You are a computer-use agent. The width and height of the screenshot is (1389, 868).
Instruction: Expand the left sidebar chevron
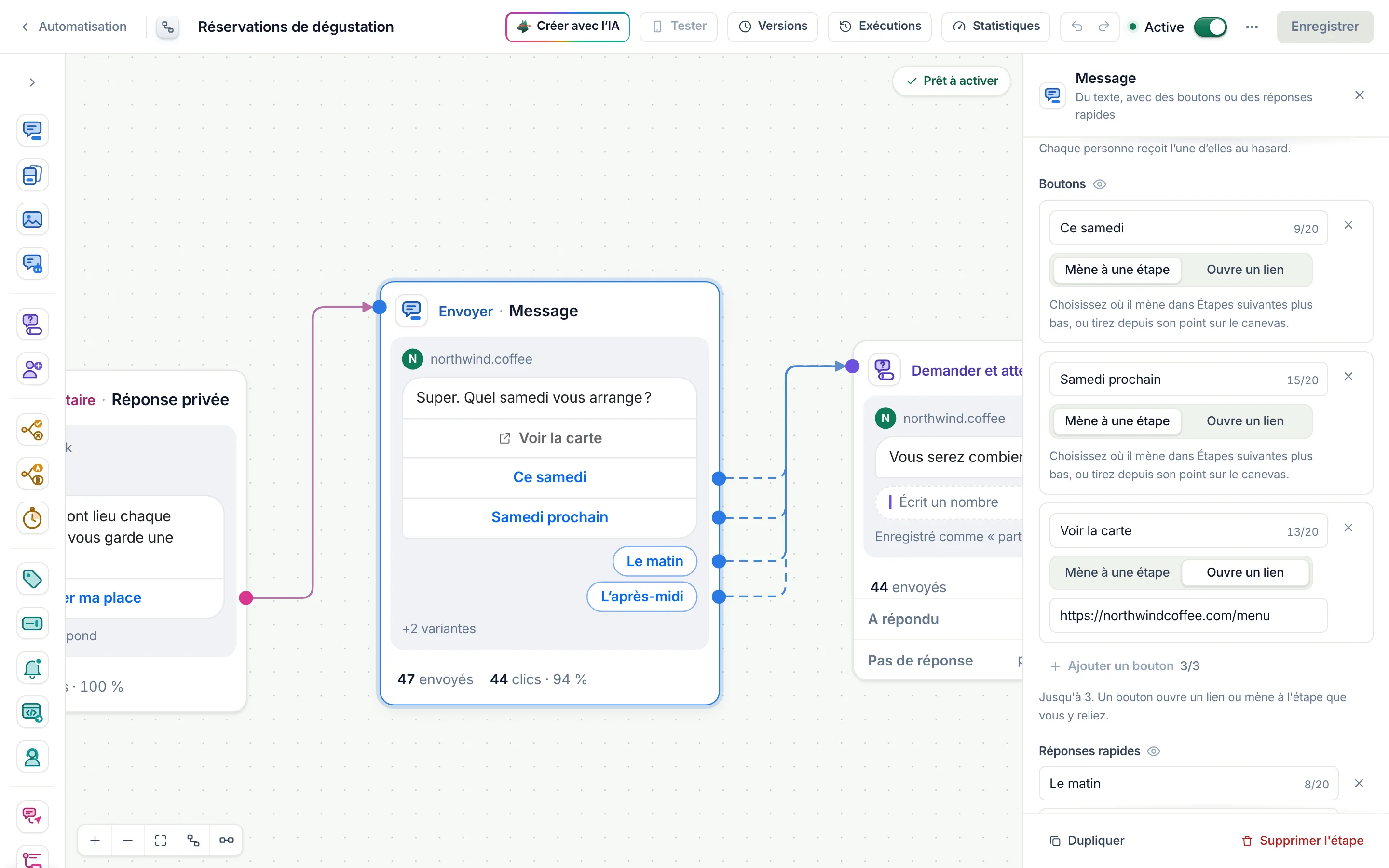click(32, 82)
